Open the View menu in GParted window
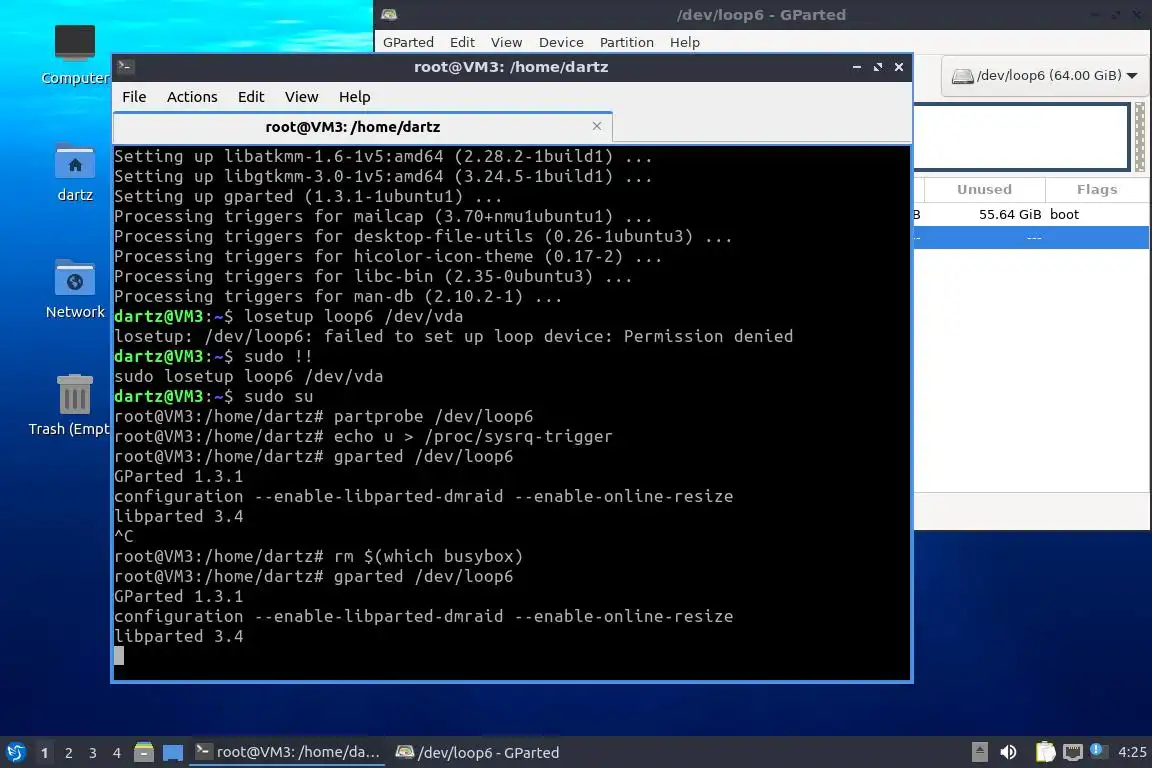This screenshot has height=768, width=1152. [506, 43]
